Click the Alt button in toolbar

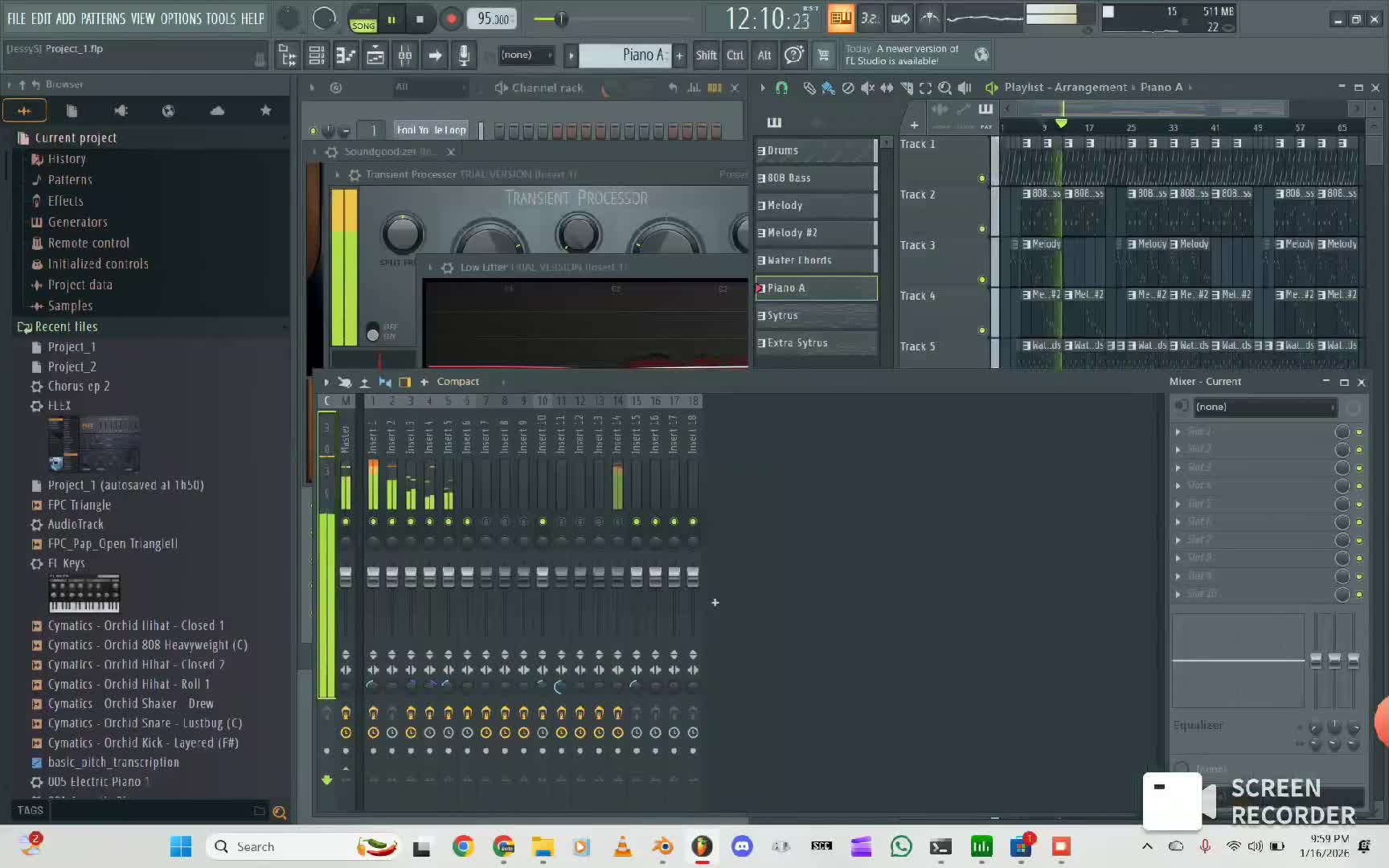(x=764, y=55)
